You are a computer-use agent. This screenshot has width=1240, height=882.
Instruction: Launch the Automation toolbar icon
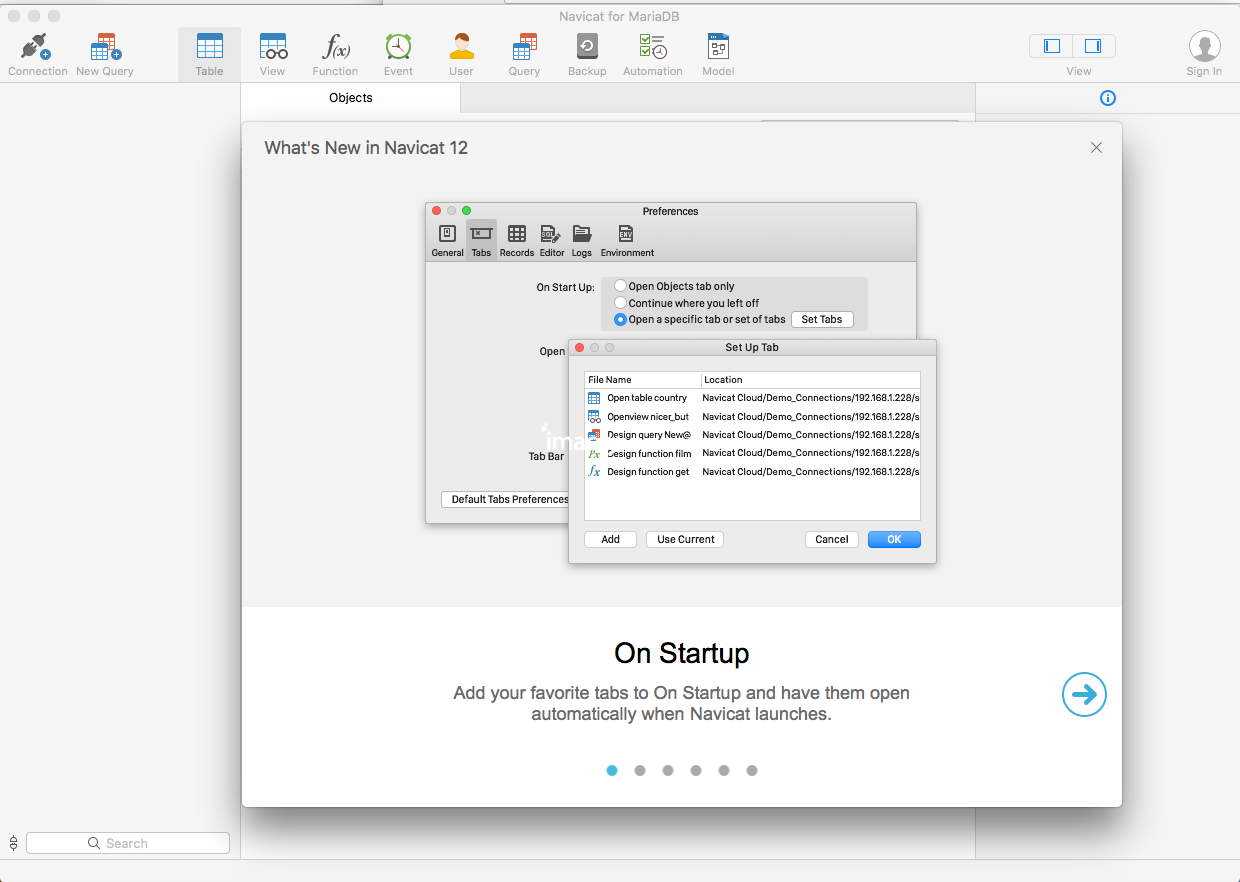(x=653, y=55)
